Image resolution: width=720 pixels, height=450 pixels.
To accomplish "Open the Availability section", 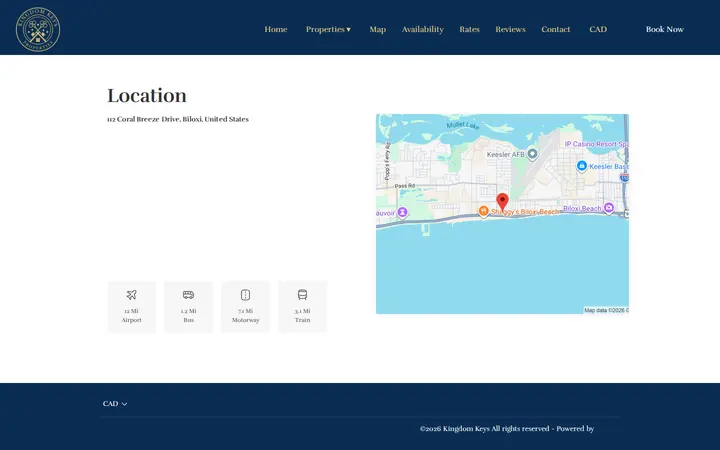I will 422,29.
